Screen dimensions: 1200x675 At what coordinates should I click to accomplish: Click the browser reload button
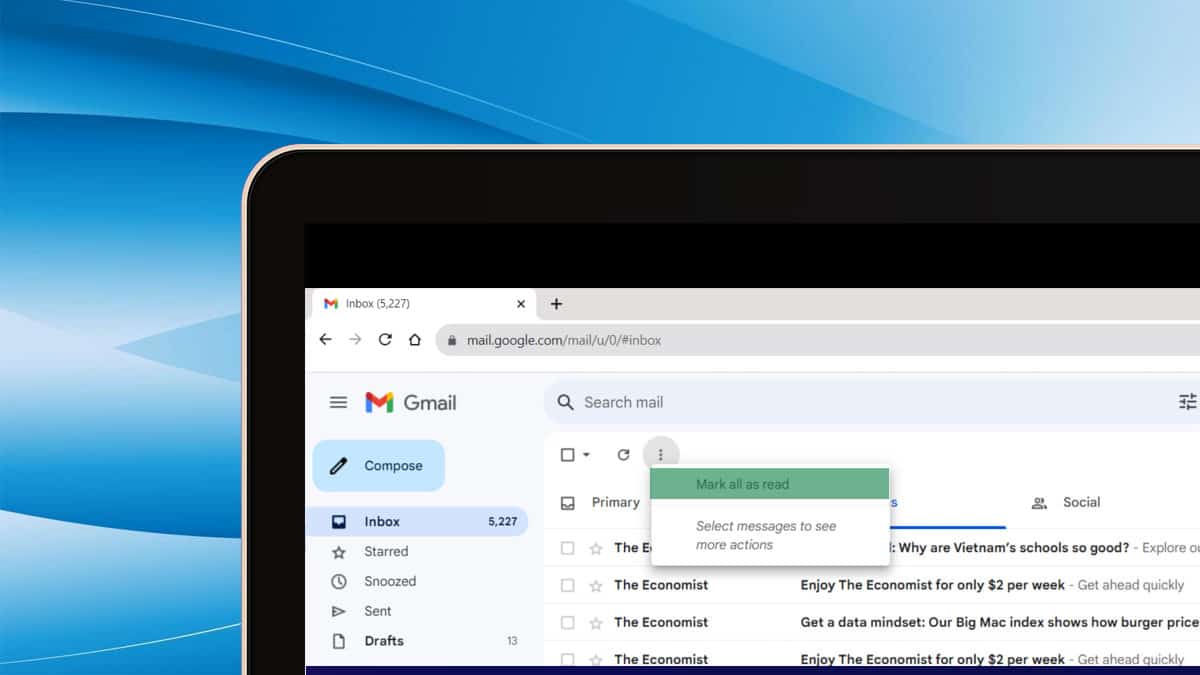385,340
